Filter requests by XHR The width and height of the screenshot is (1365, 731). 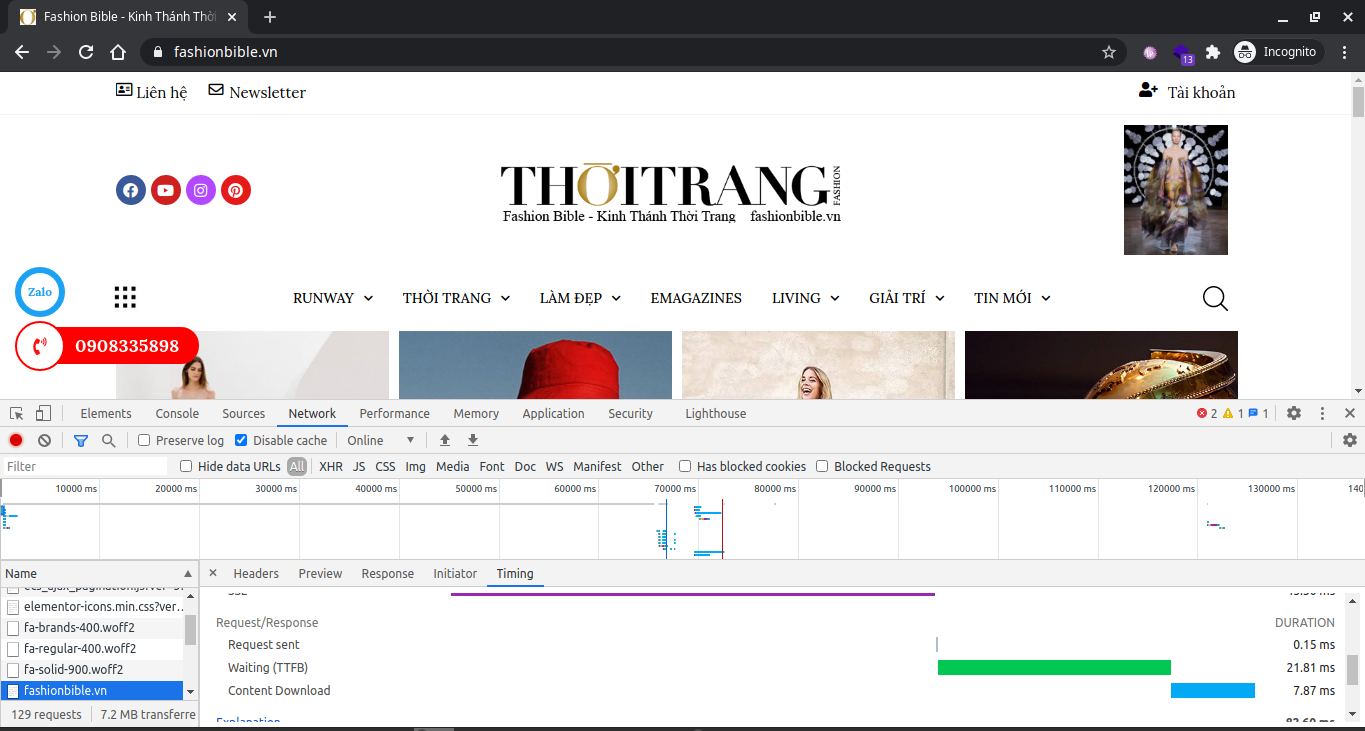click(x=331, y=466)
